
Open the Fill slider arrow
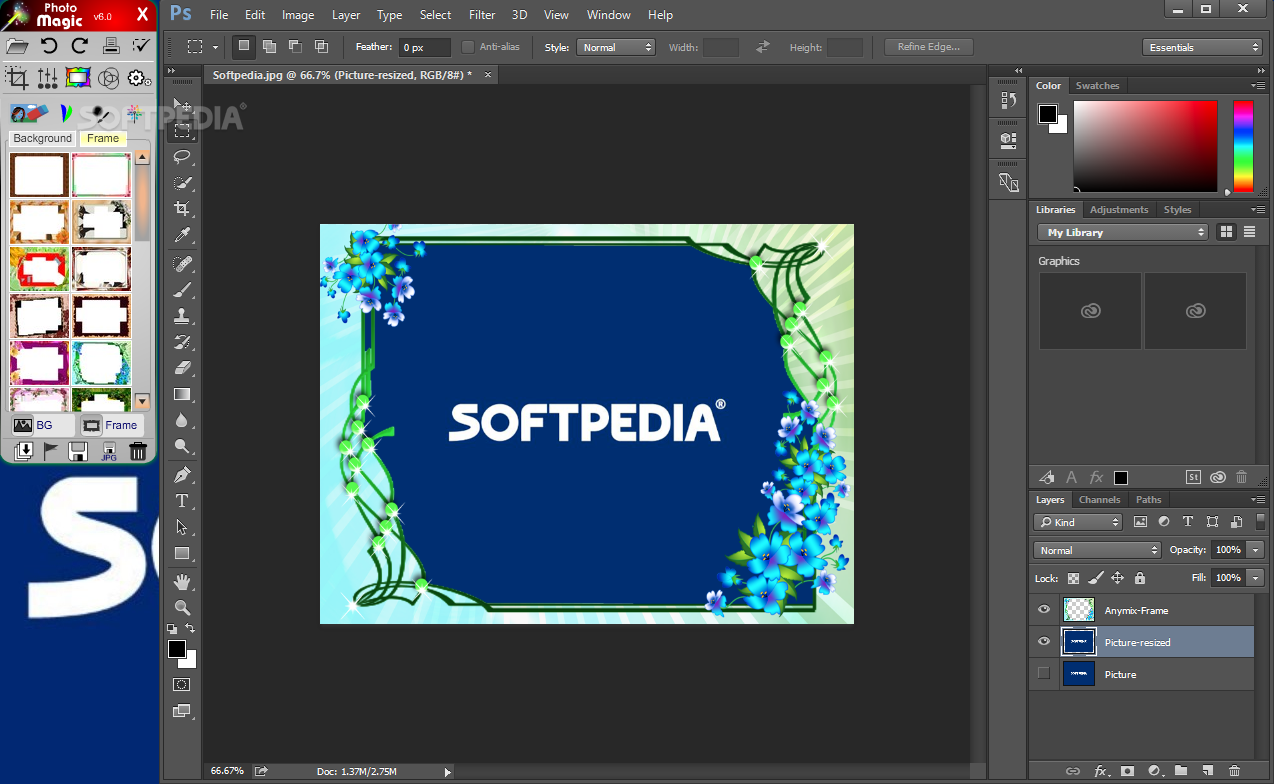click(x=1256, y=578)
